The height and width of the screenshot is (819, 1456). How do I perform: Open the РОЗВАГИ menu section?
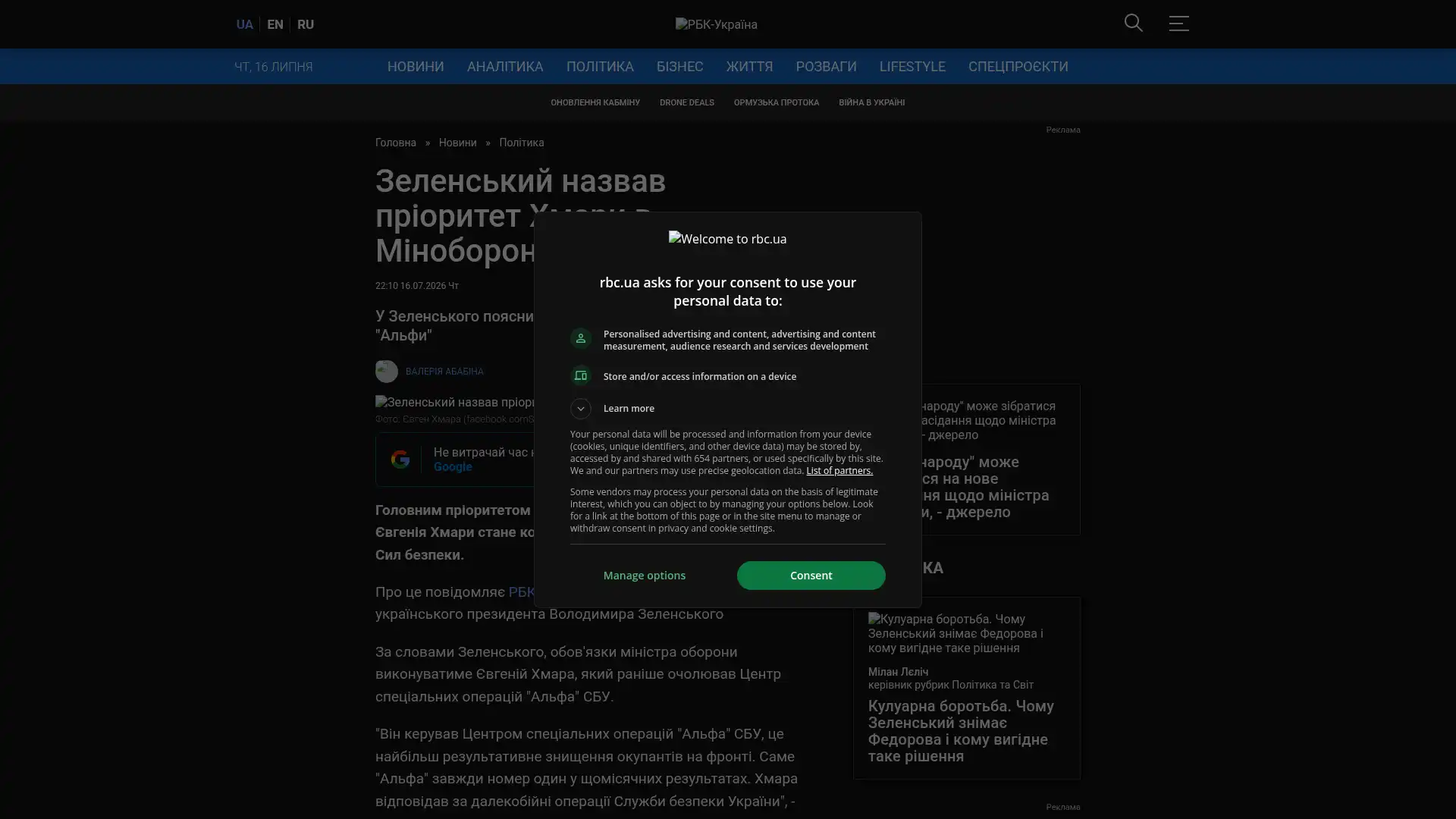coord(826,67)
